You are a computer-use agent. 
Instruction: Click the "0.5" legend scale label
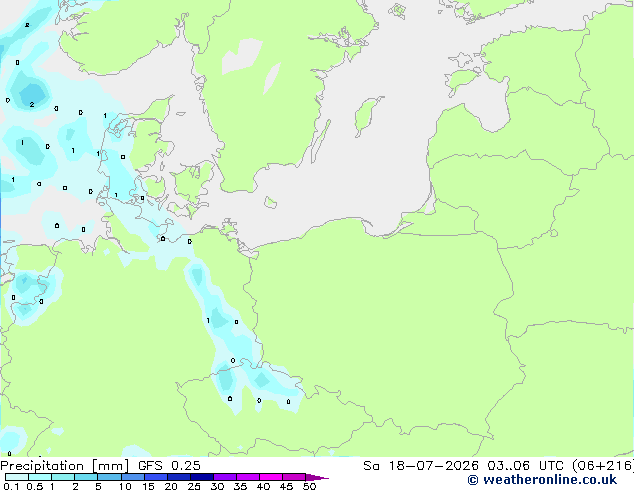tap(35, 486)
